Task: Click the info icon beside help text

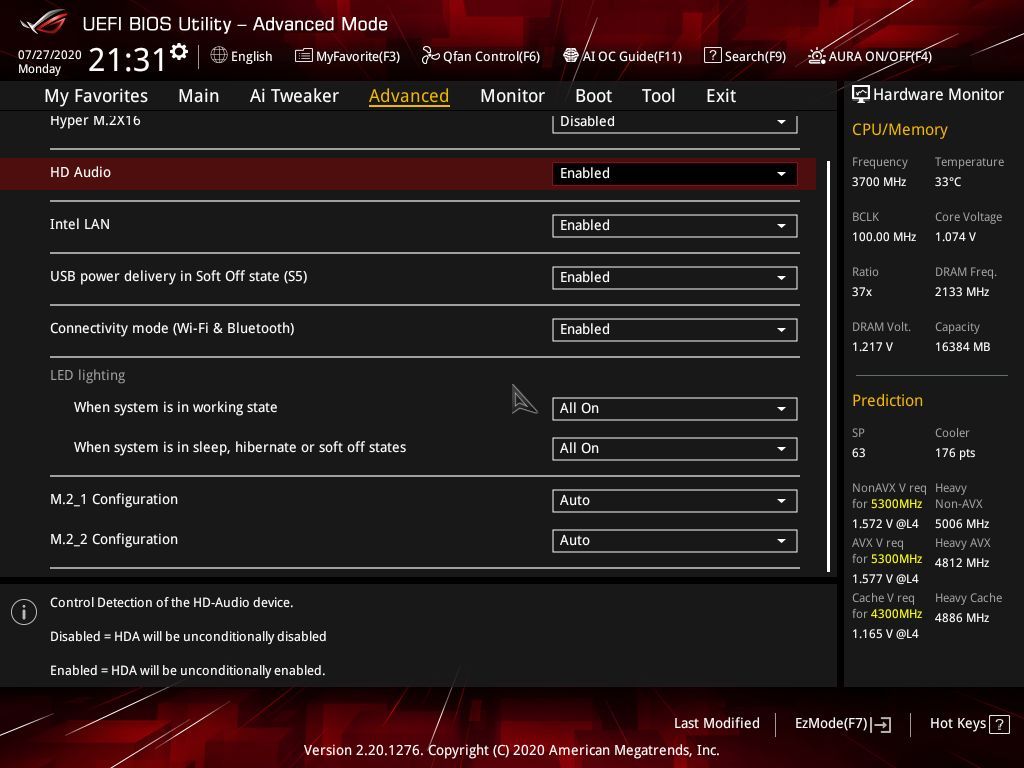Action: pyautogui.click(x=24, y=612)
